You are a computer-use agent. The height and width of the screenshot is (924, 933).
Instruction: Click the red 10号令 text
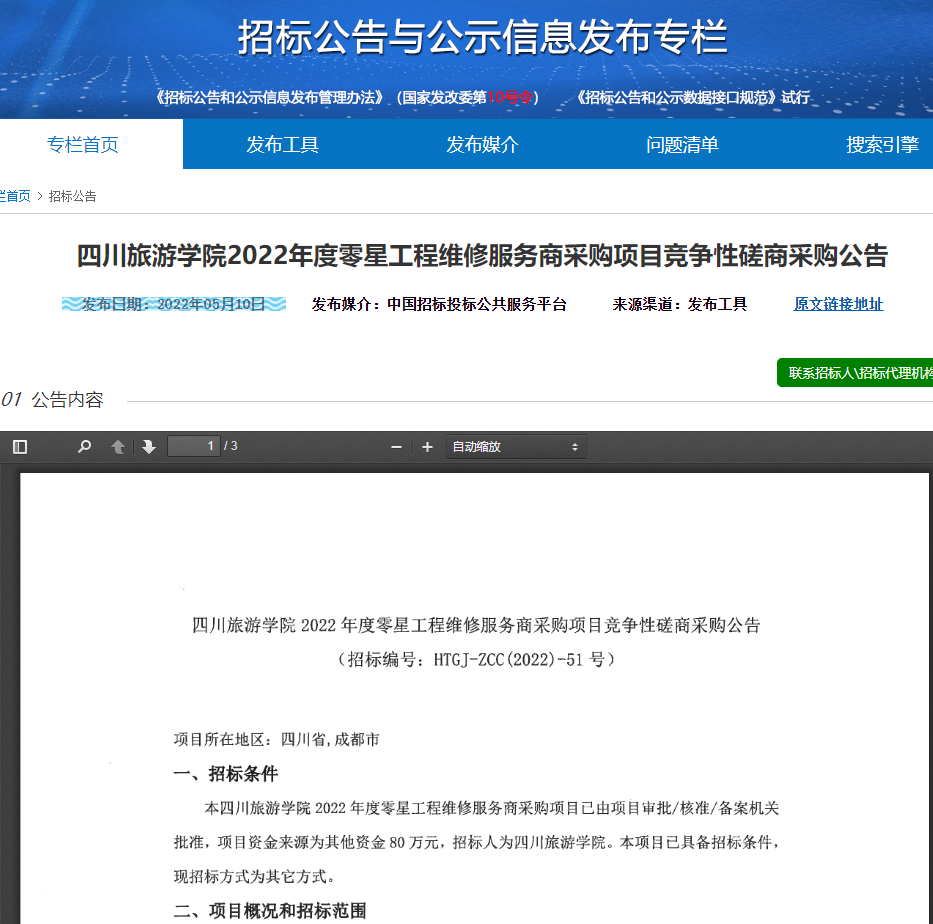(509, 98)
